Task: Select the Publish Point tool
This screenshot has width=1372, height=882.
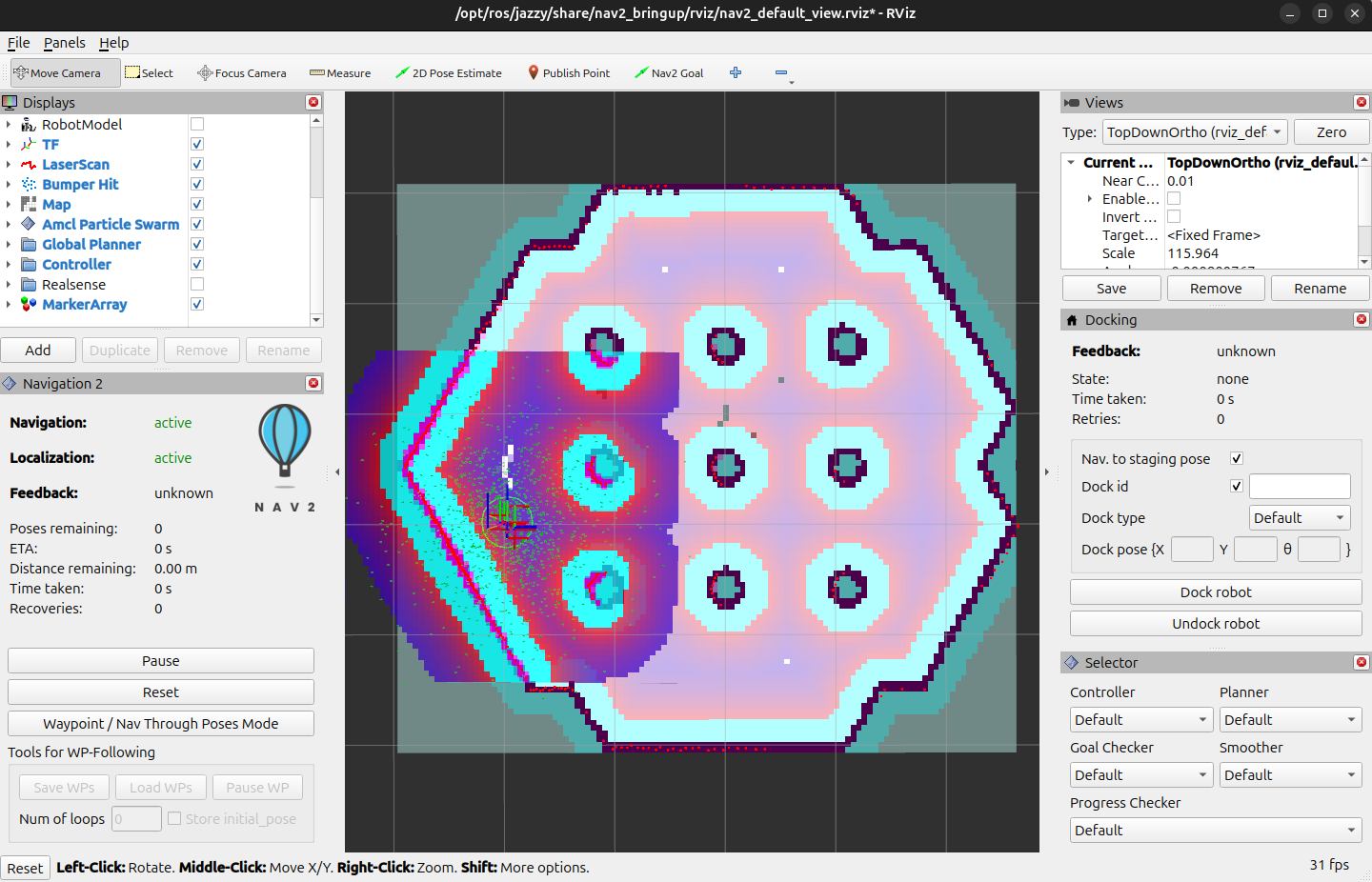Action: (x=569, y=73)
